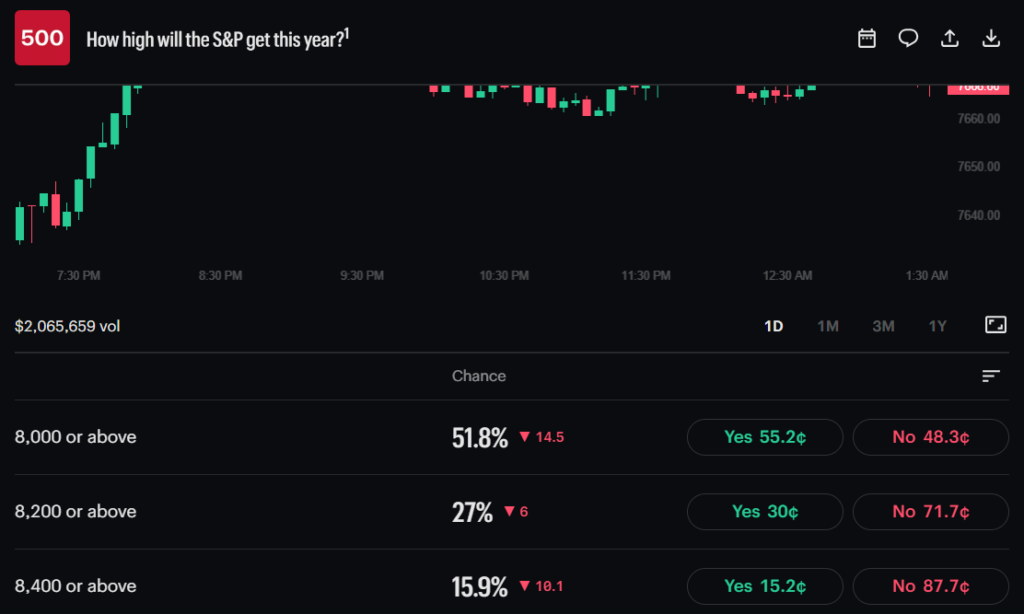Image resolution: width=1024 pixels, height=614 pixels.
Task: Buy Yes at 30¢ for 8,200
Action: coord(765,511)
